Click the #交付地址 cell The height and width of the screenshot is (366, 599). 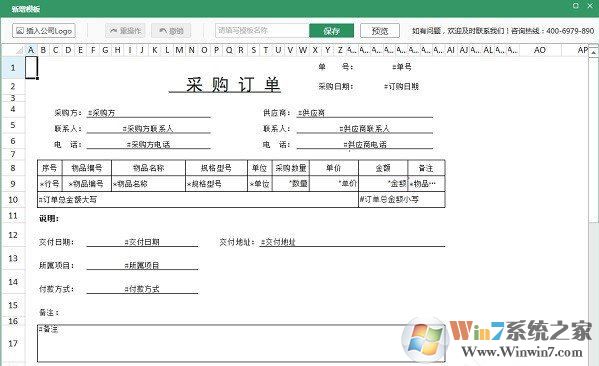[x=352, y=242]
